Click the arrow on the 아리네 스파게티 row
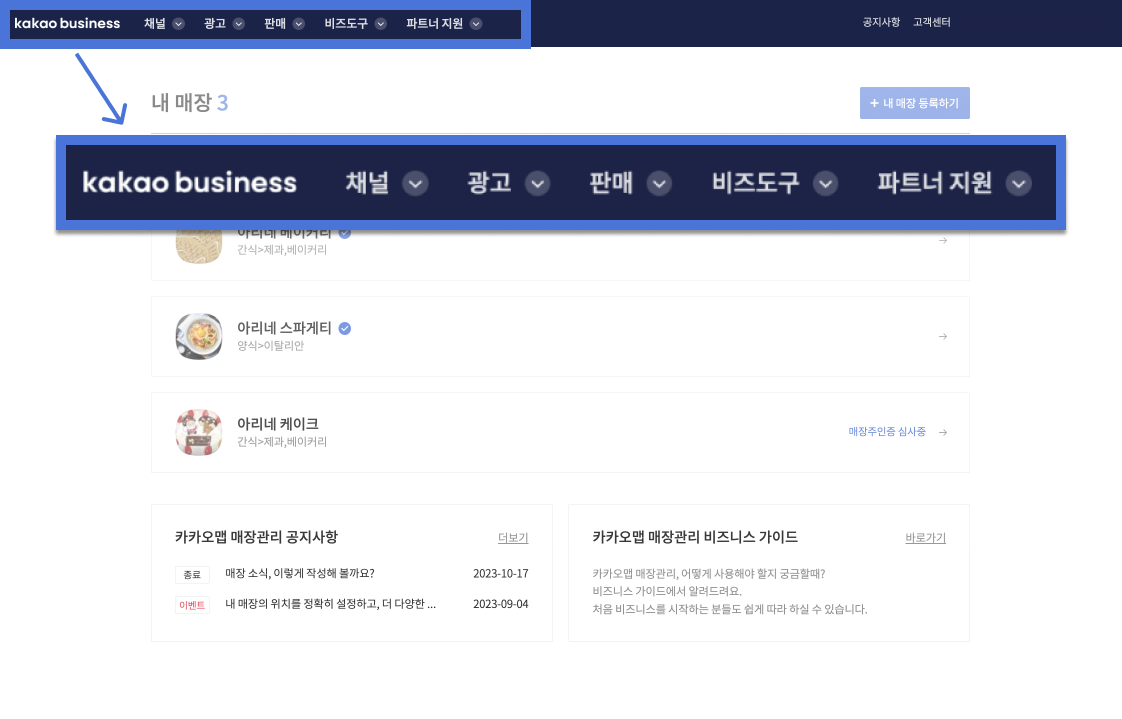 coord(943,336)
